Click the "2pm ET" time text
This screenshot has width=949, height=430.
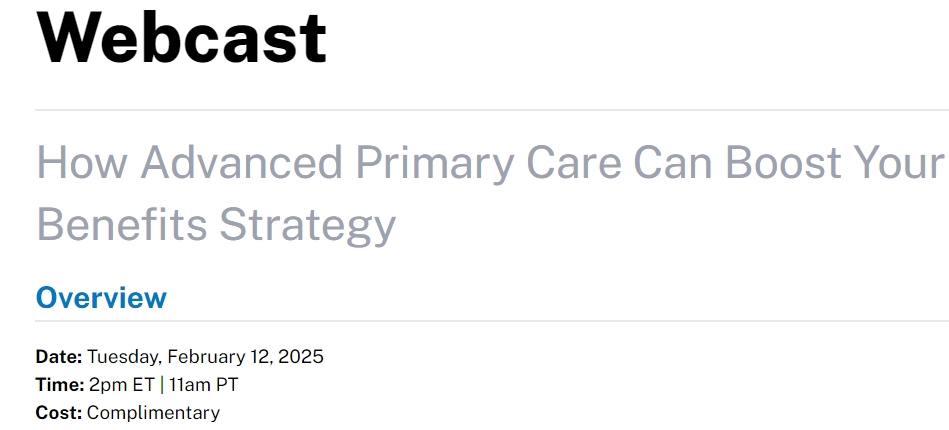(120, 385)
